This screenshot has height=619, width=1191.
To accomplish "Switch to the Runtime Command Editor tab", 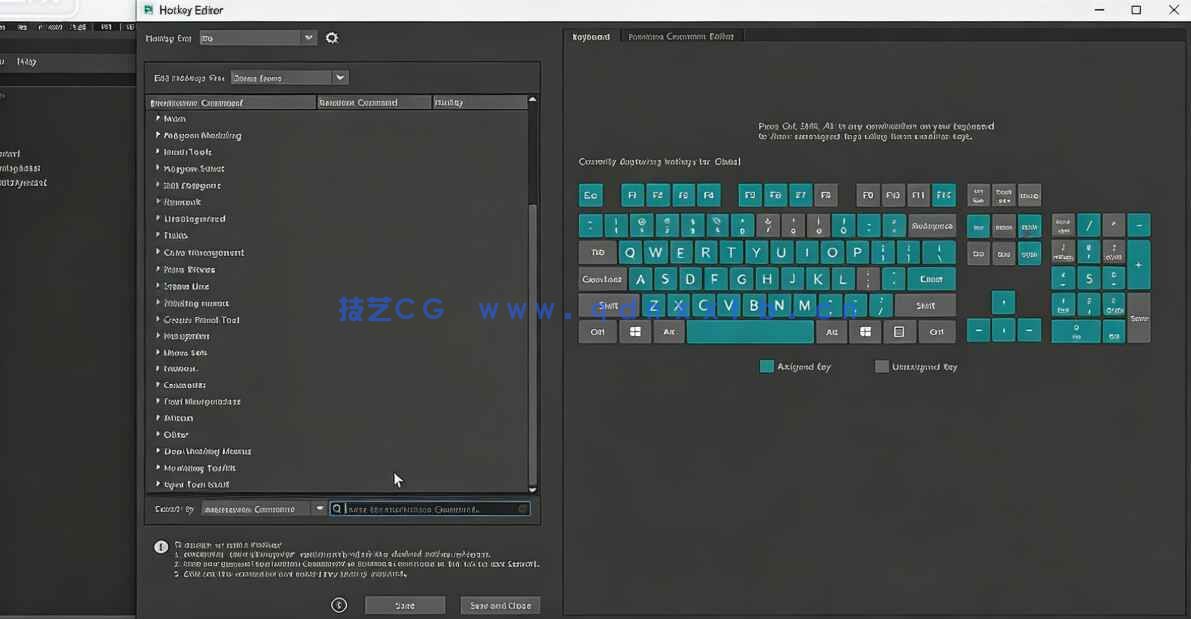I will click(x=680, y=37).
